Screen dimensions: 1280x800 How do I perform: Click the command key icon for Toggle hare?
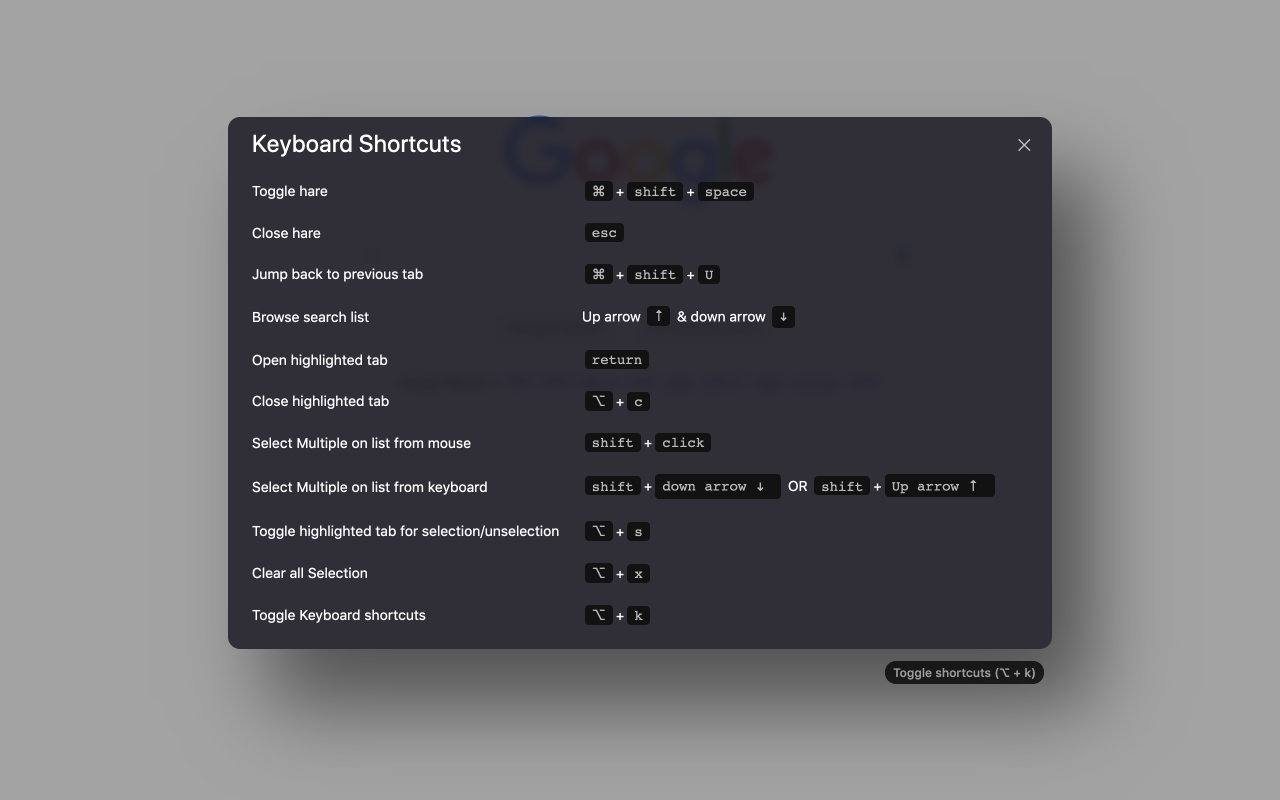coord(598,191)
